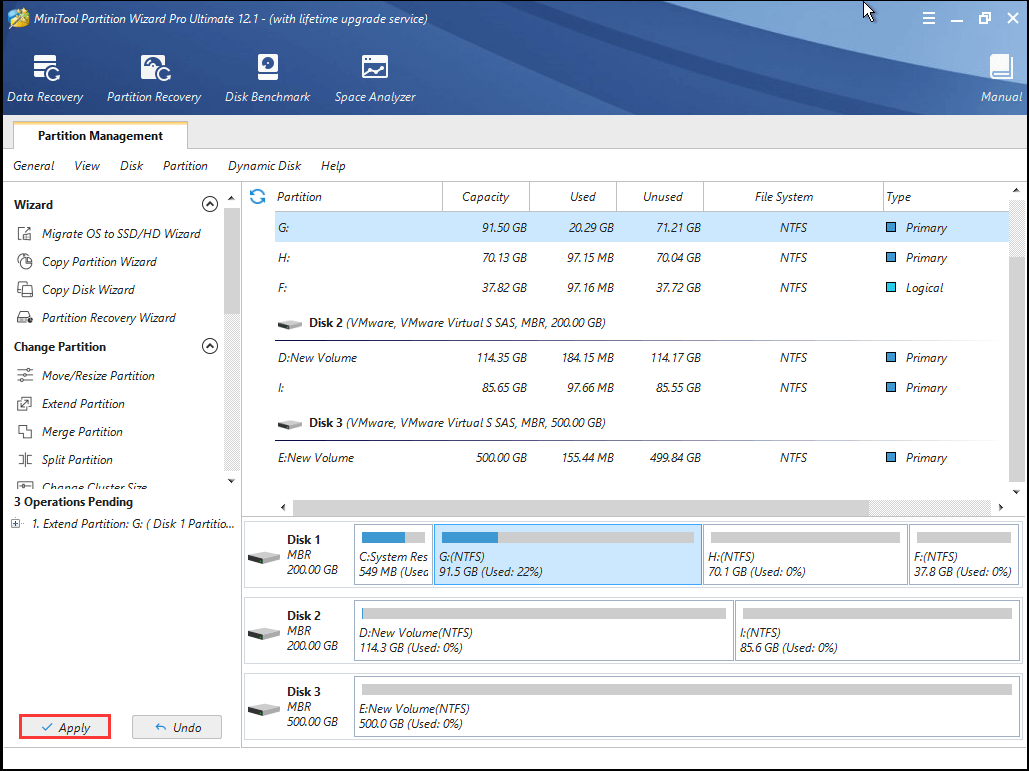Select C:System Res block on Disk 1
The image size is (1029, 771).
(393, 554)
